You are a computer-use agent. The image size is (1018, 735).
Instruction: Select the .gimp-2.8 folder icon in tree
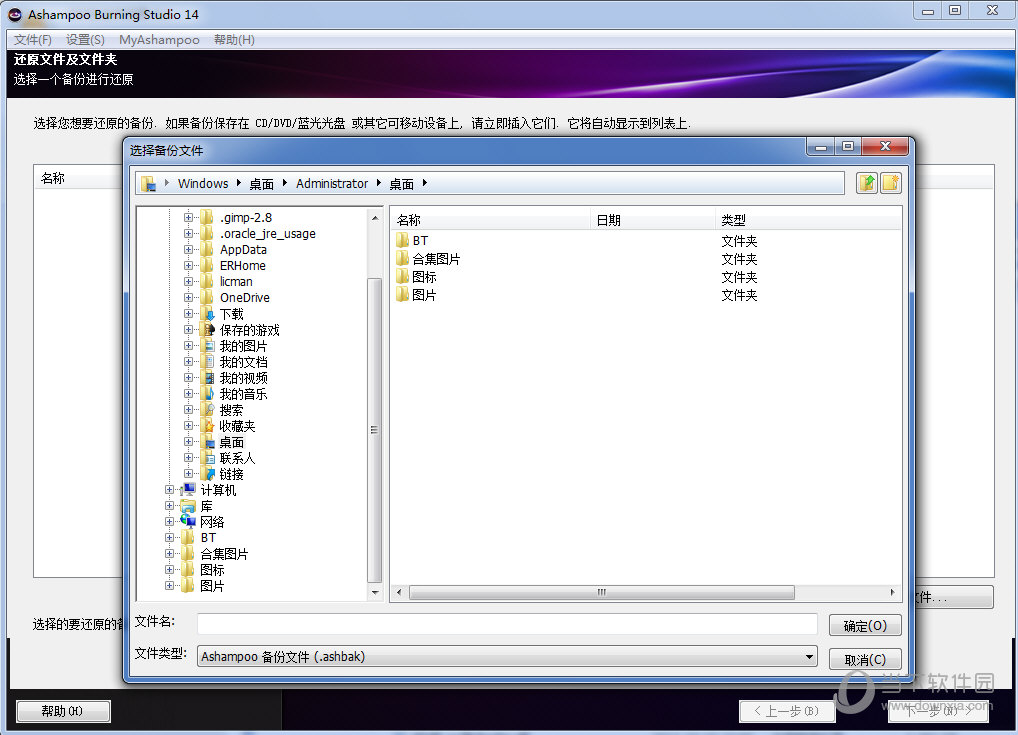click(207, 217)
